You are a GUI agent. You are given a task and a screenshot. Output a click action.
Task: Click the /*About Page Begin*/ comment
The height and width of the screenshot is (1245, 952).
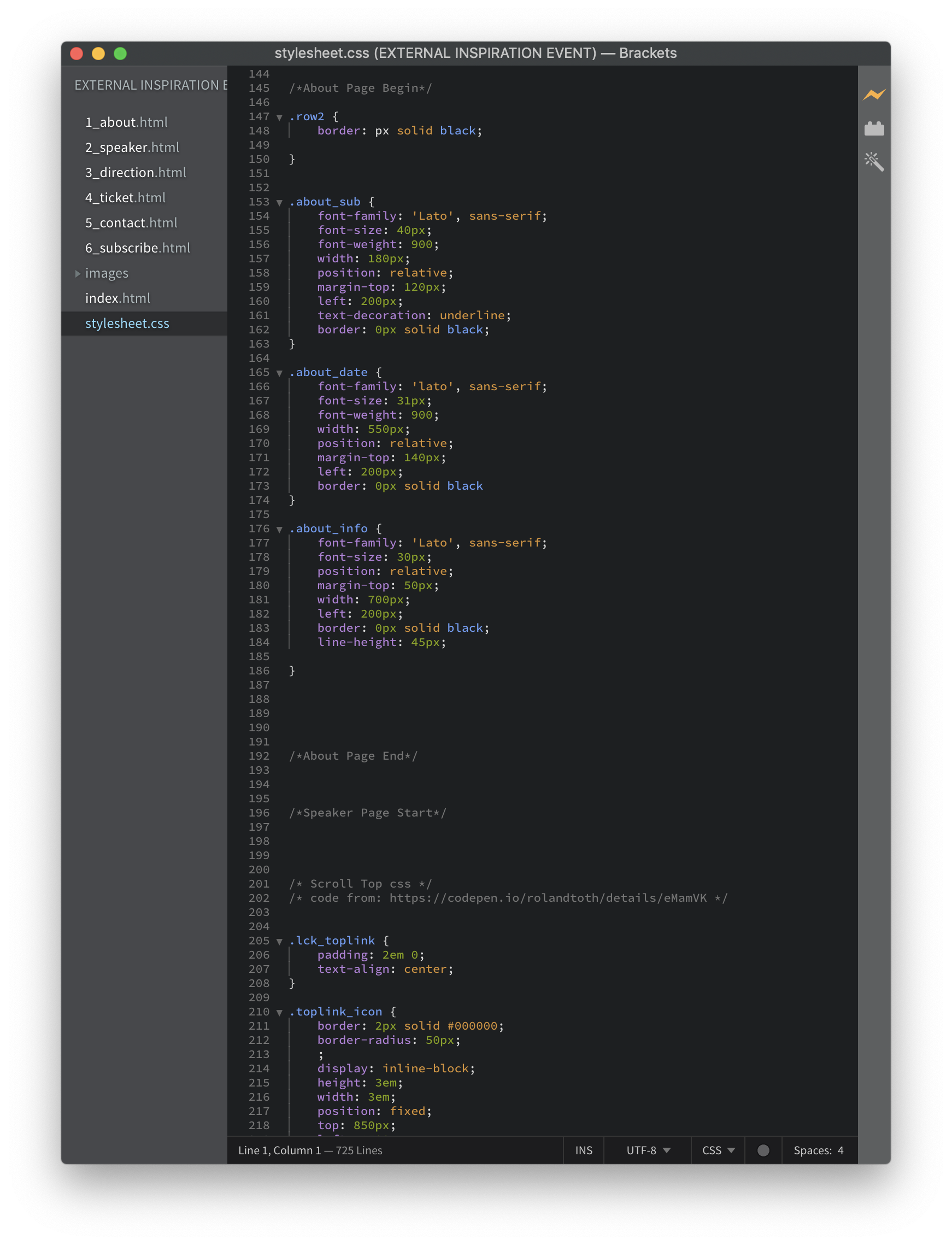[x=360, y=88]
